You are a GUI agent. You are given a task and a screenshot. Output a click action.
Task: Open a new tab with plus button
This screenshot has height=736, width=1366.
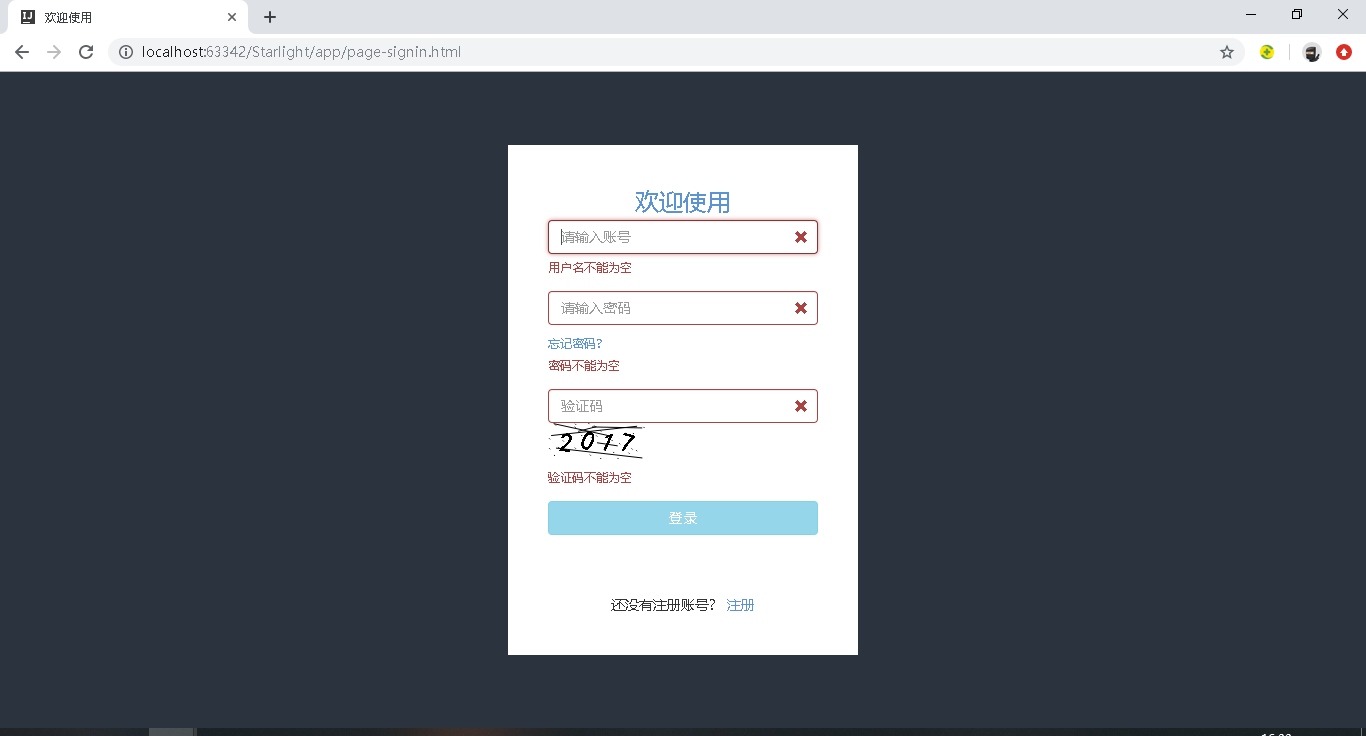pos(270,17)
